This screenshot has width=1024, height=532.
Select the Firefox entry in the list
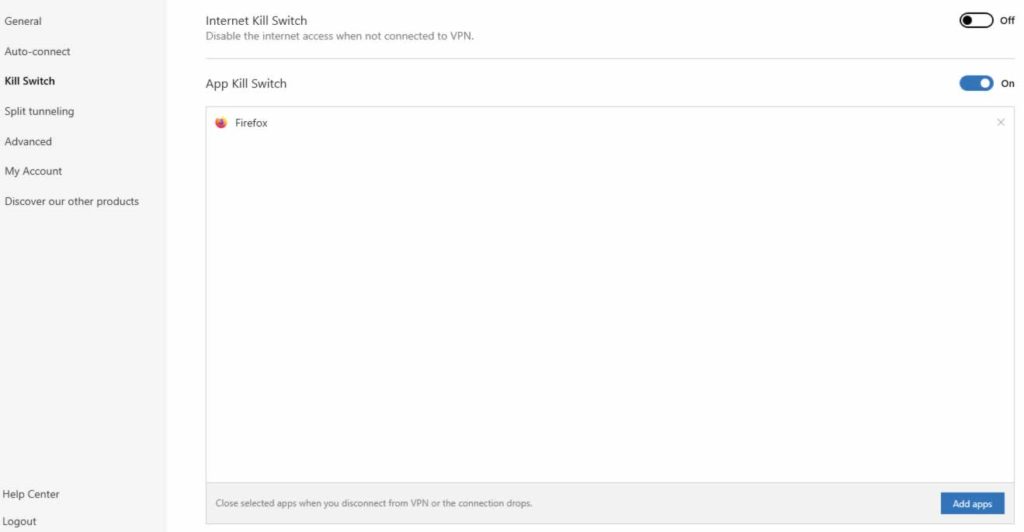(x=609, y=123)
